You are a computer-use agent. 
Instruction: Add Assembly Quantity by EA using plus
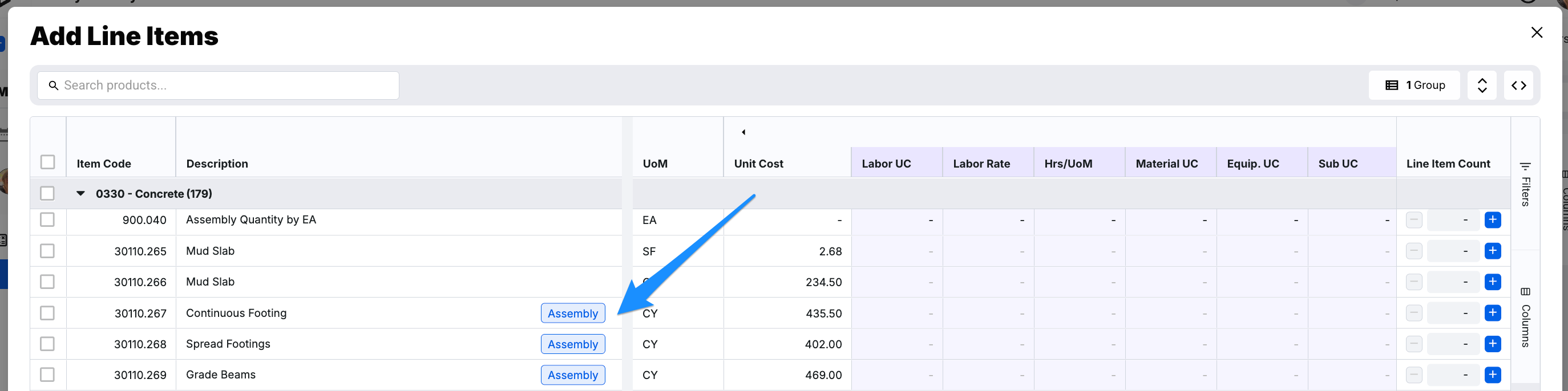[x=1492, y=219]
